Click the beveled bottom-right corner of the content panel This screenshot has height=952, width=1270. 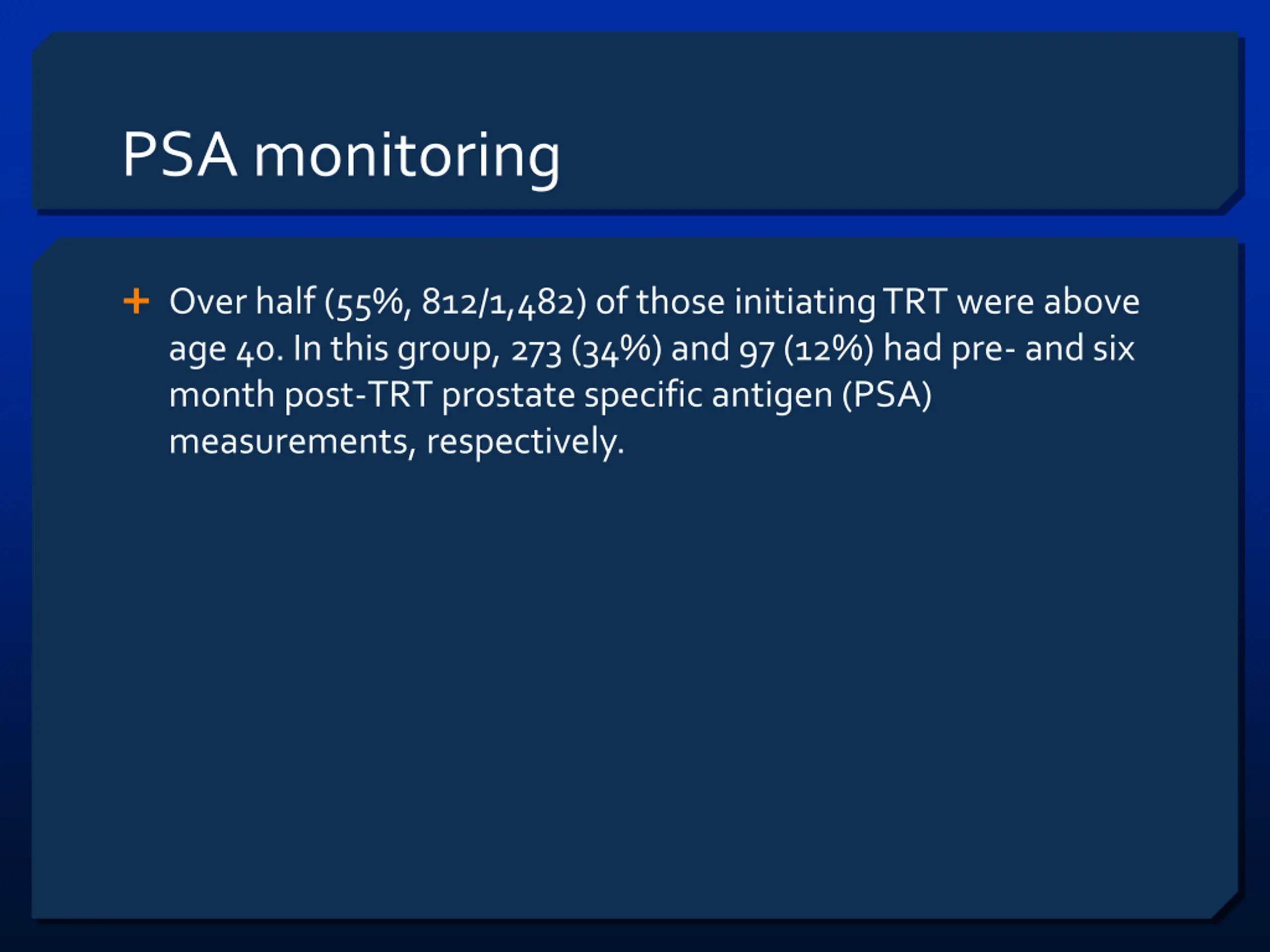coord(1225,905)
